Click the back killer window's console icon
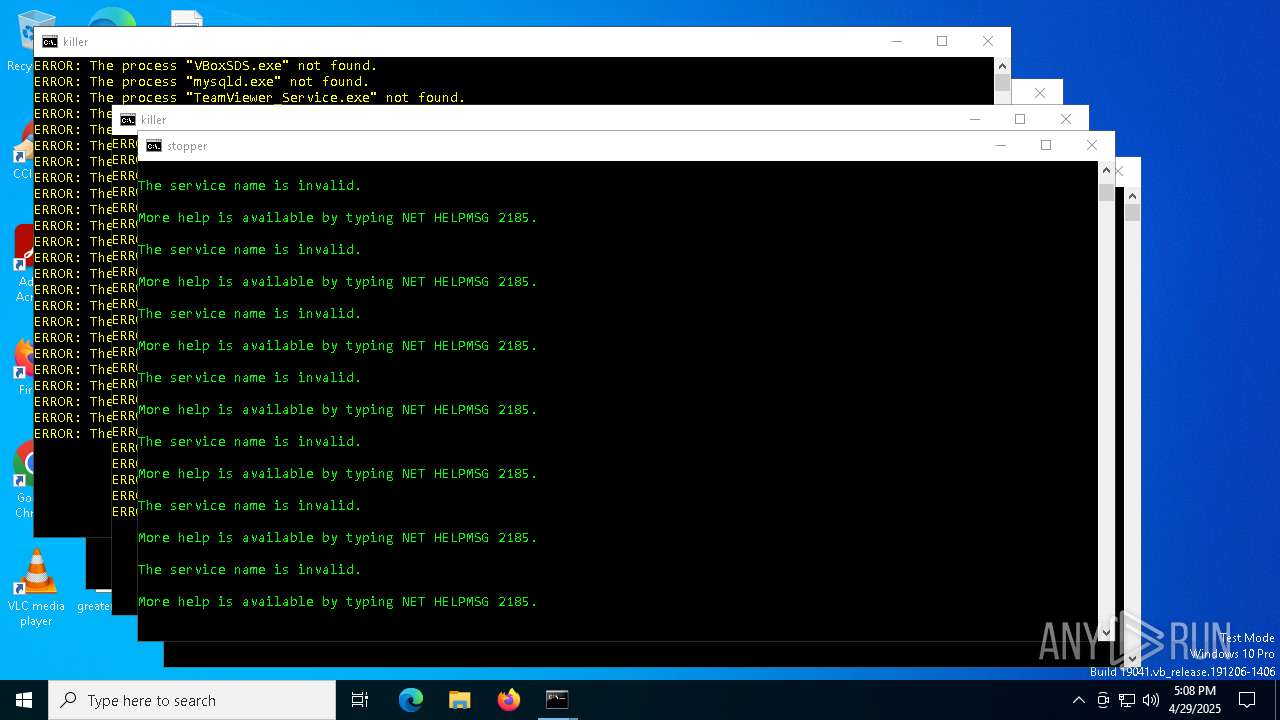The height and width of the screenshot is (720, 1280). pos(49,42)
